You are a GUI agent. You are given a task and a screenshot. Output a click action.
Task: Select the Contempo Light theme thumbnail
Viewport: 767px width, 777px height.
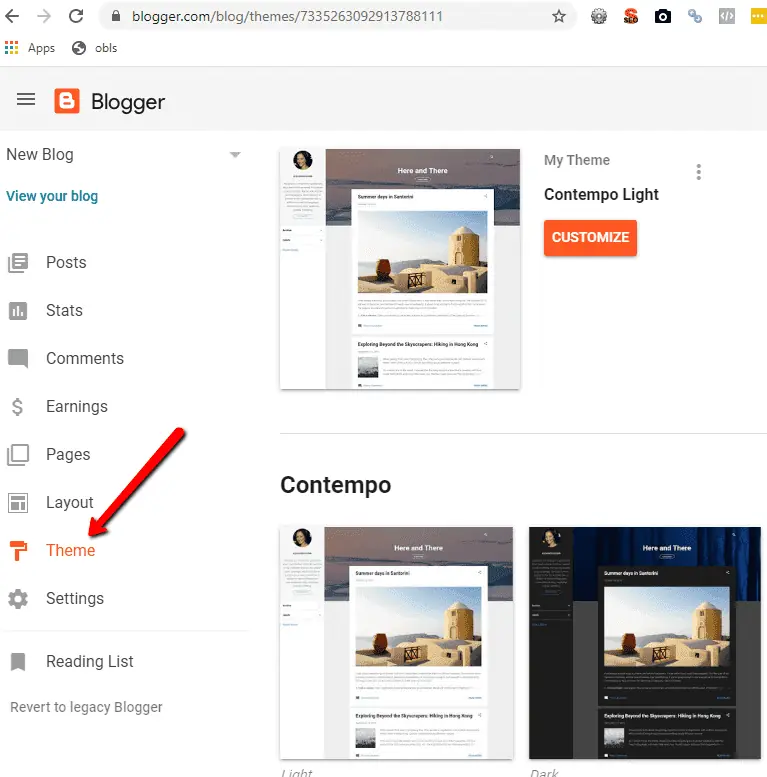396,643
